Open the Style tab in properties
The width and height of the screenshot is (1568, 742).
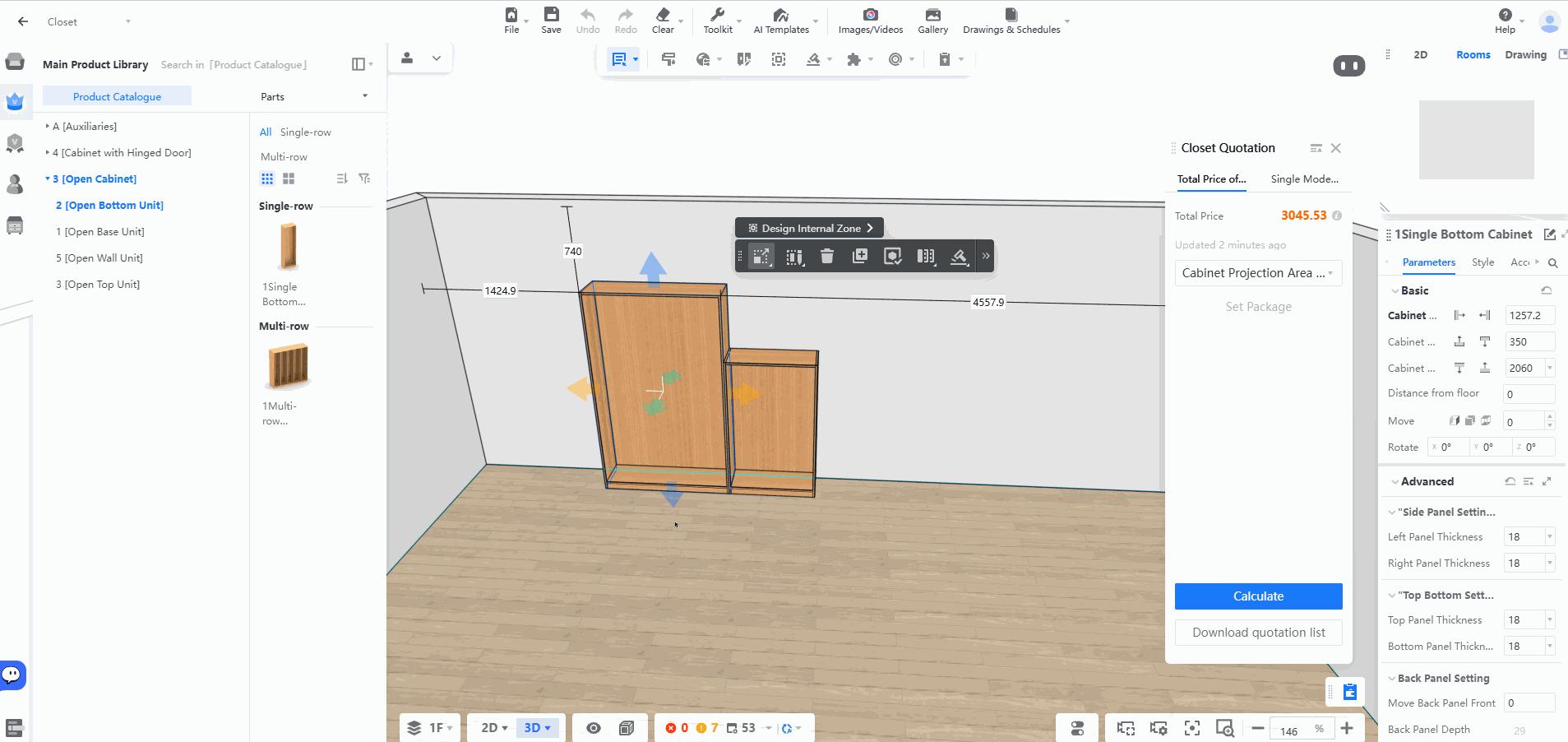coord(1482,262)
